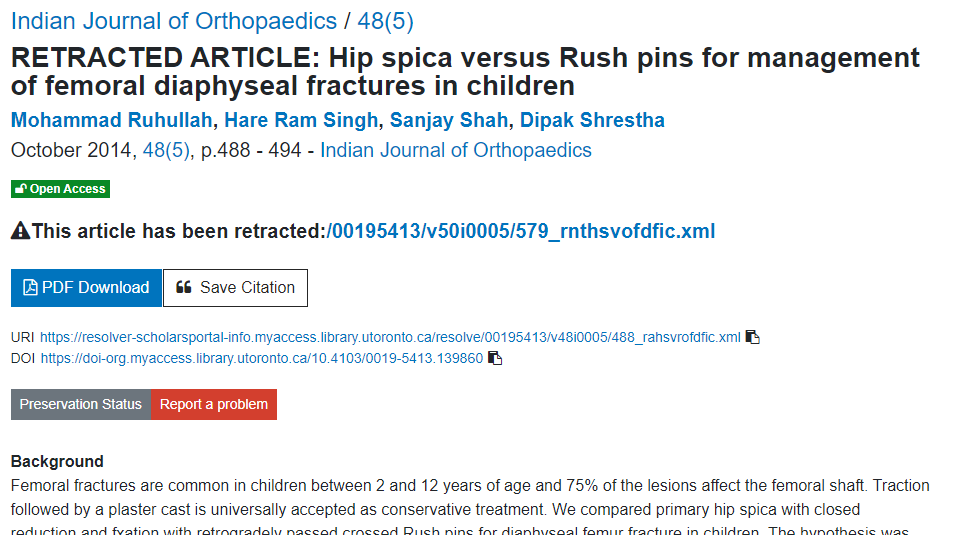Copy the DOI to clipboard icon
The height and width of the screenshot is (535, 968).
[495, 358]
